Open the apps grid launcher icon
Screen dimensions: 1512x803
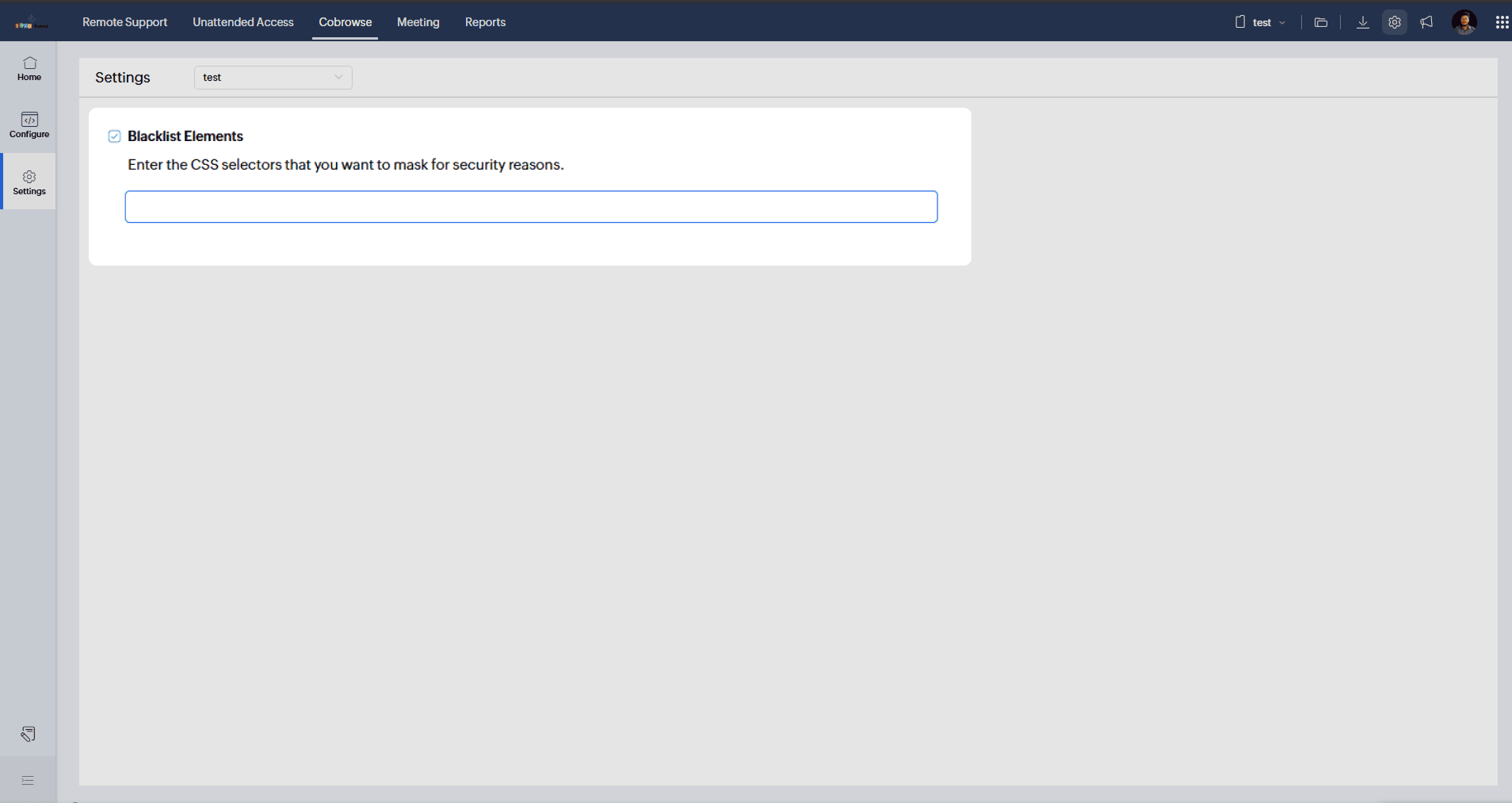point(1502,22)
